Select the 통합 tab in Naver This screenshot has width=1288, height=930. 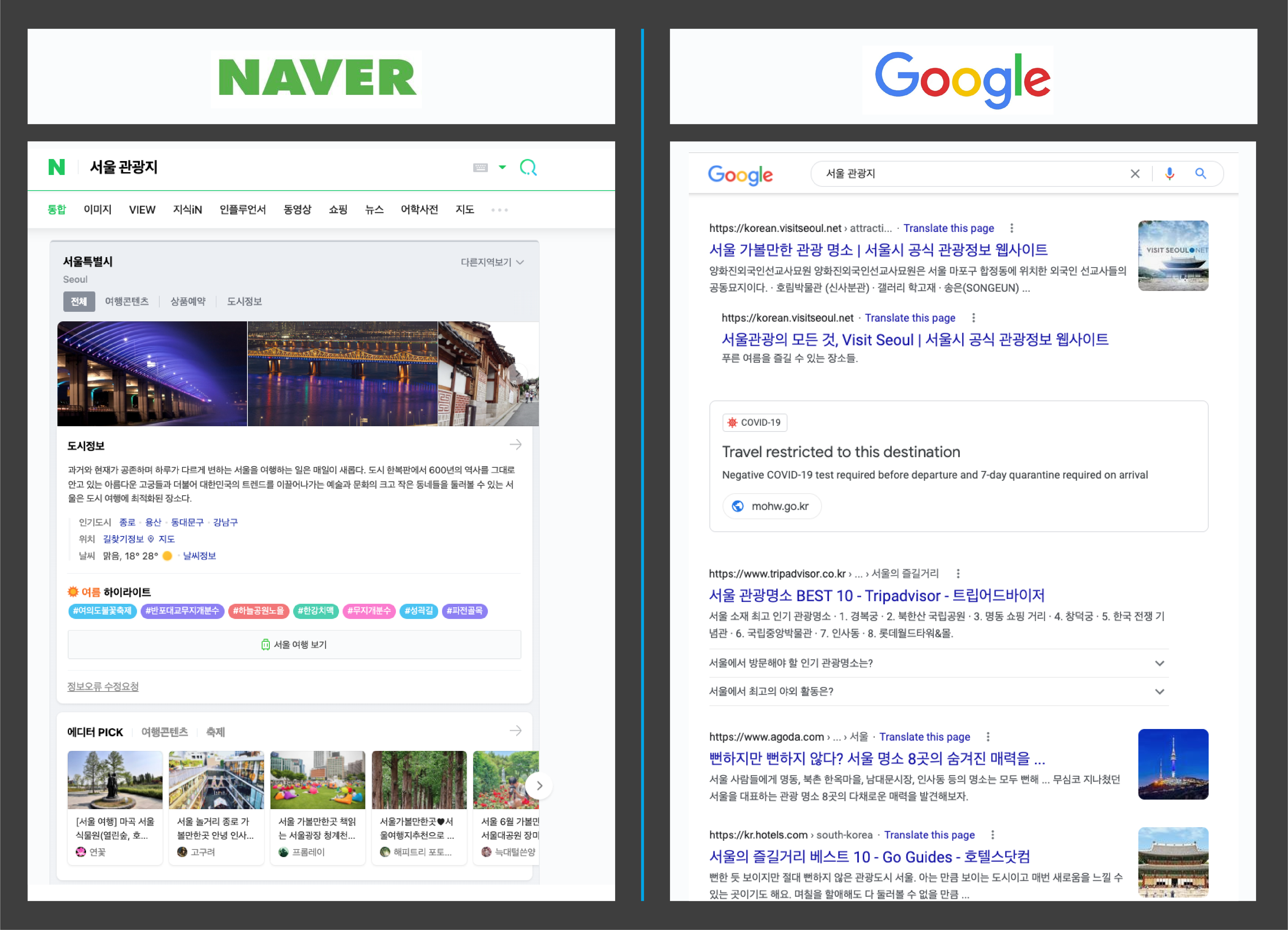click(x=57, y=210)
